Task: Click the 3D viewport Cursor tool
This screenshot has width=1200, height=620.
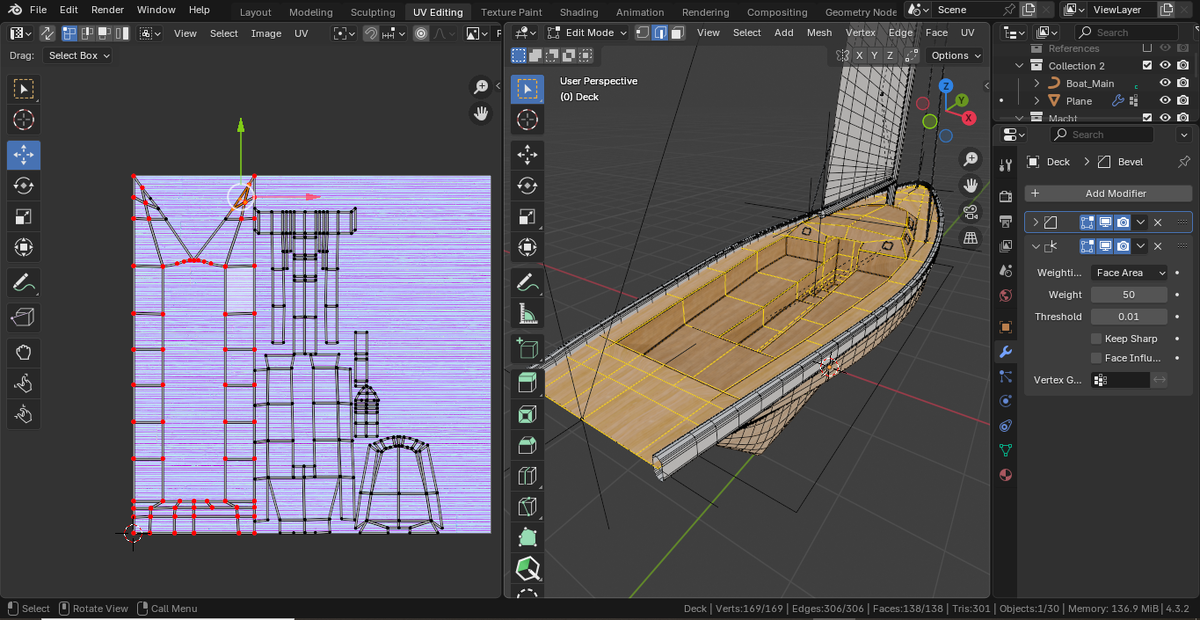Action: (x=527, y=121)
